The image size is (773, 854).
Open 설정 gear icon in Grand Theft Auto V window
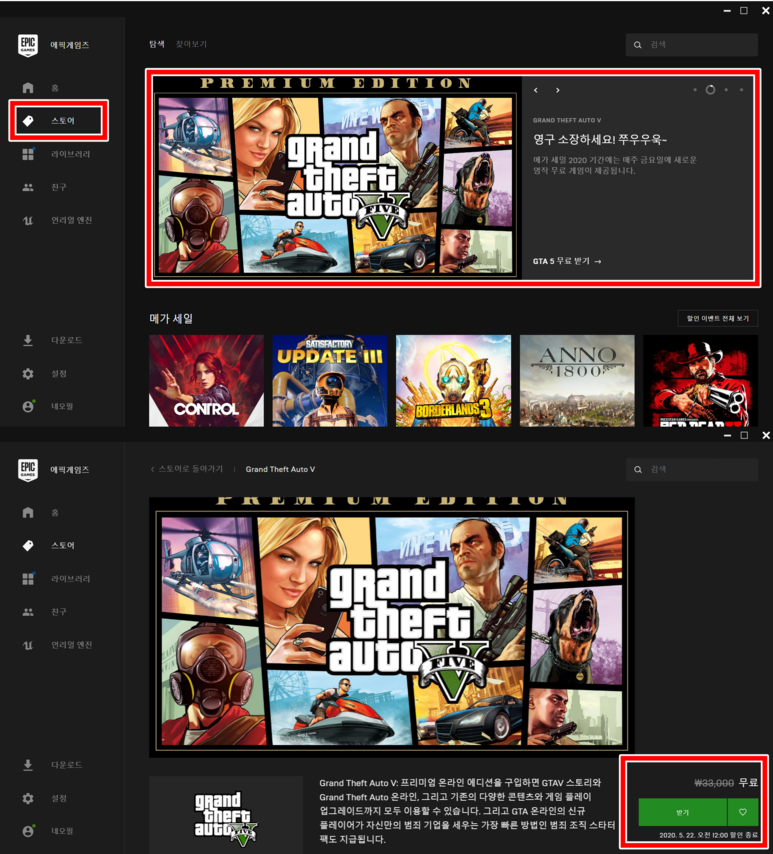28,798
